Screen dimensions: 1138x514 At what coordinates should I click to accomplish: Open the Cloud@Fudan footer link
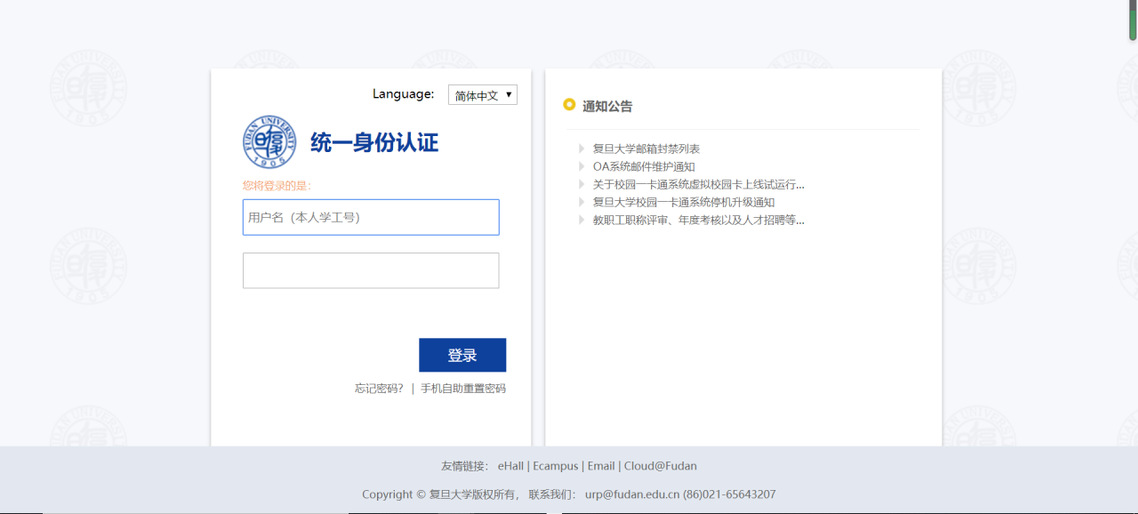660,466
